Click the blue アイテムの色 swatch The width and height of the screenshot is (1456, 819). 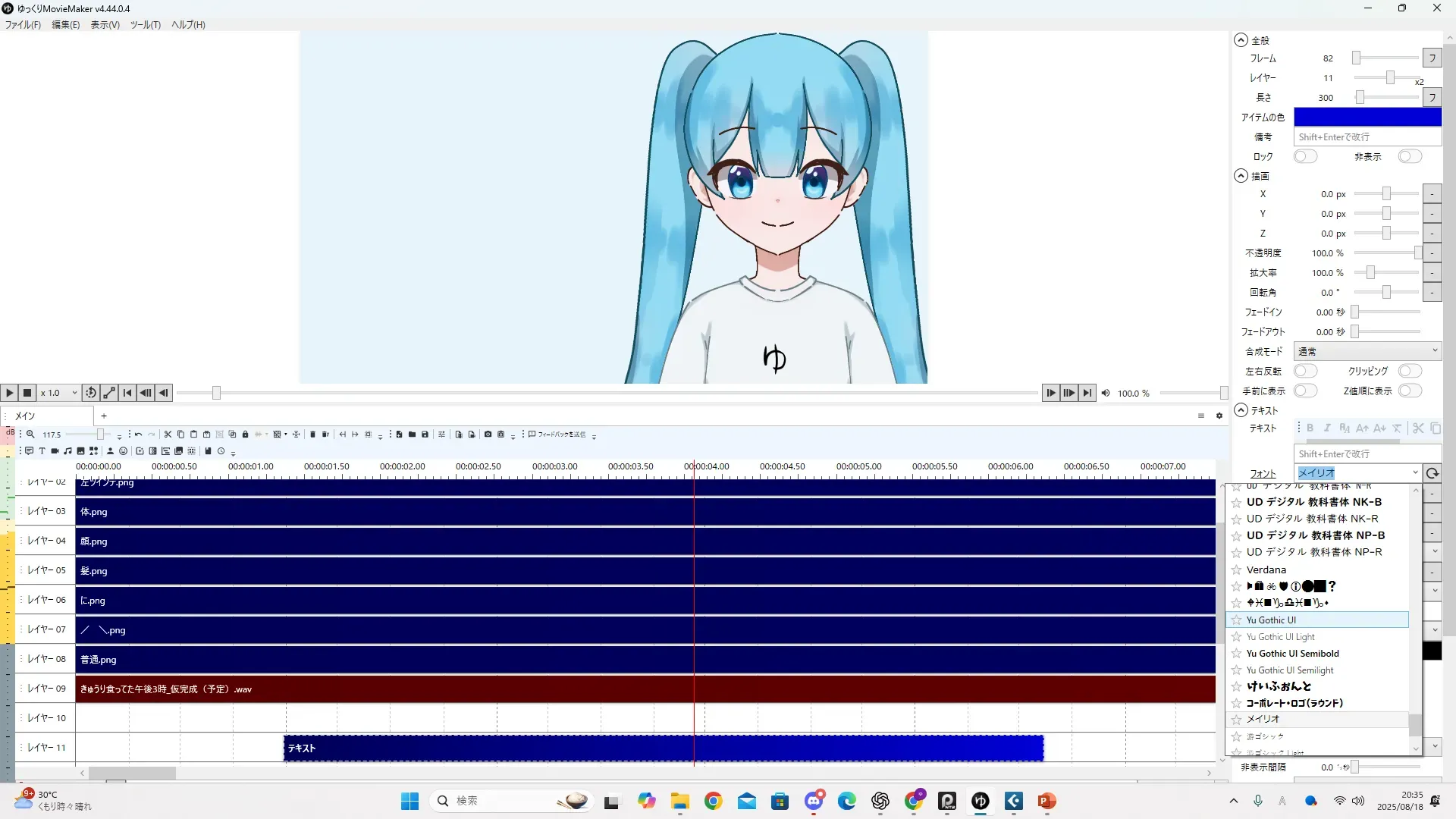[x=1367, y=117]
